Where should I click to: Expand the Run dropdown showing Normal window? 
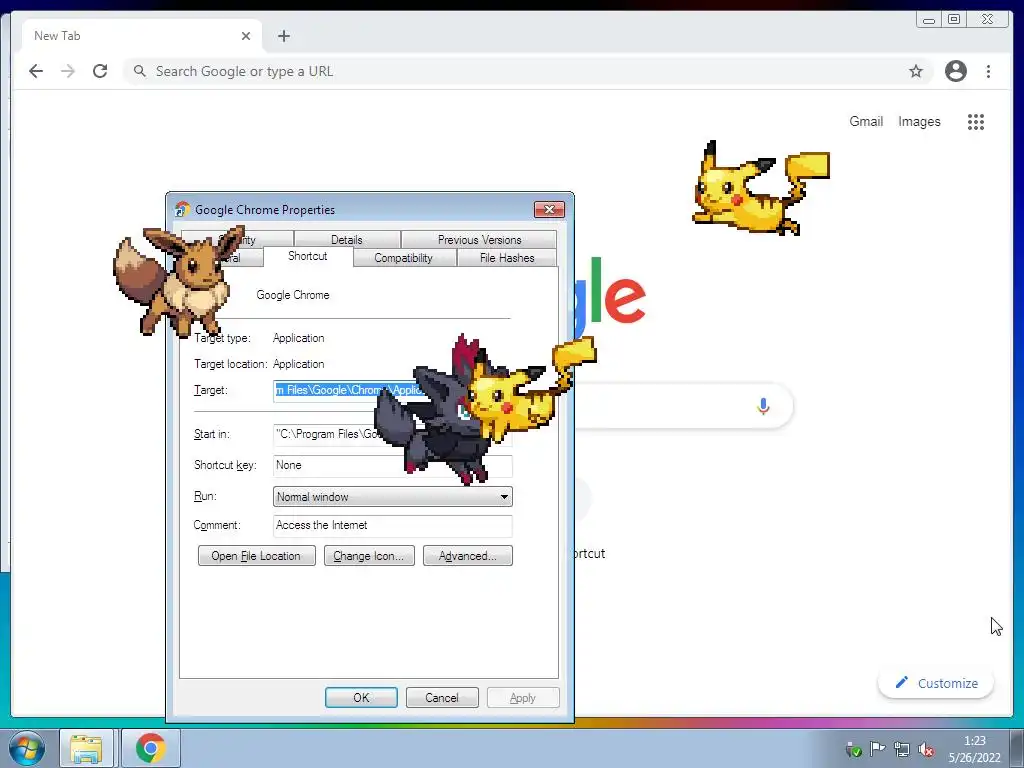392,496
